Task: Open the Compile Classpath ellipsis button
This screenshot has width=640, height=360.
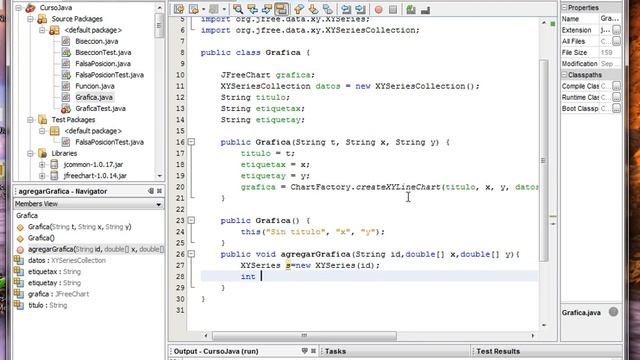Action: (x=616, y=86)
